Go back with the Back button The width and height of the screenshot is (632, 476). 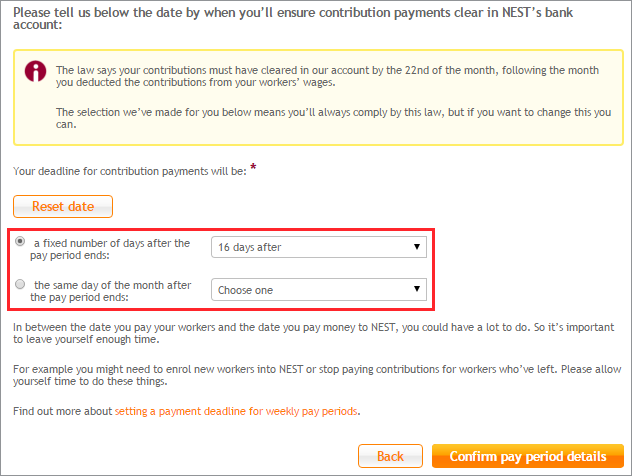390,456
